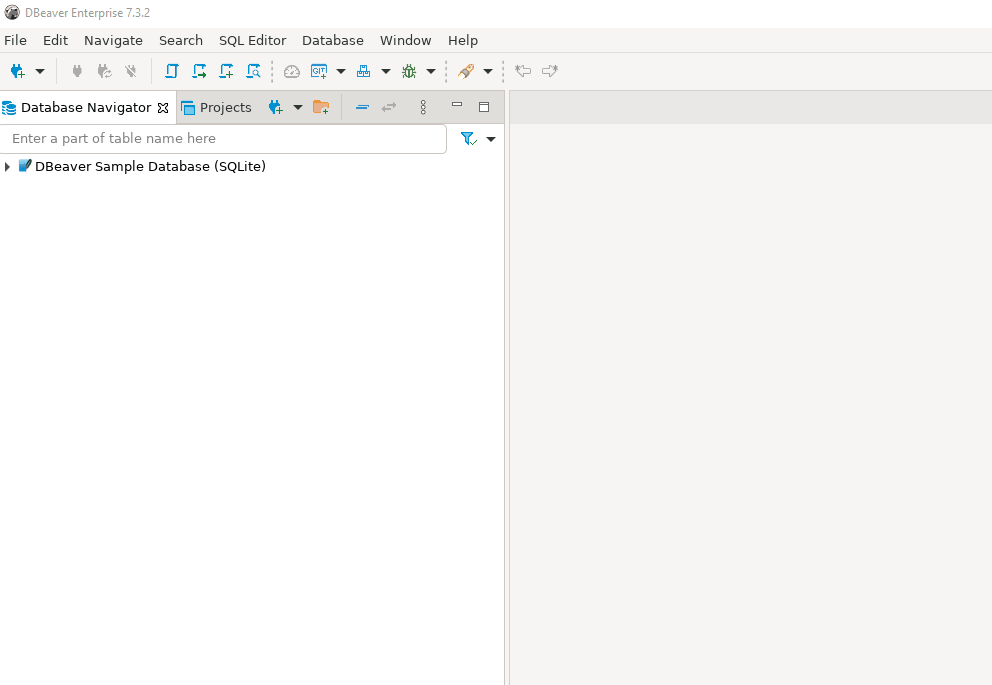Open the dropdown beside the filter funnel
Image resolution: width=992 pixels, height=685 pixels.
pyautogui.click(x=491, y=139)
